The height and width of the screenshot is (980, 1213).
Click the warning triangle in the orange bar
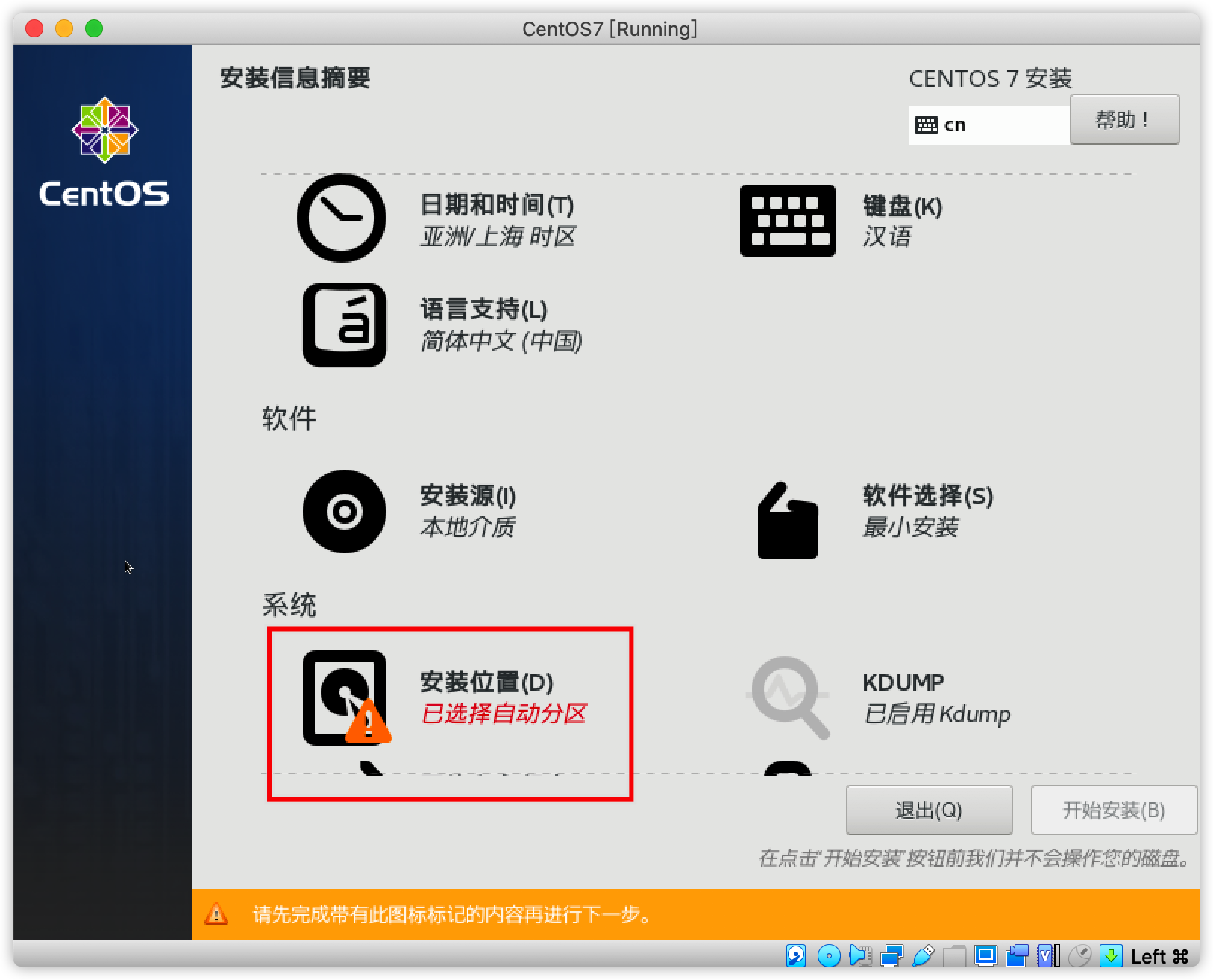click(x=216, y=914)
